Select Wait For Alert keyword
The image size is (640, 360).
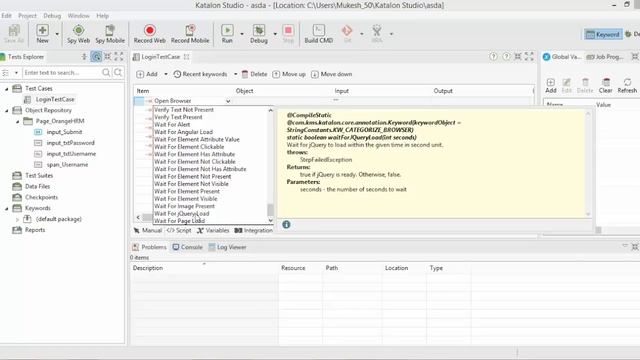click(x=172, y=124)
